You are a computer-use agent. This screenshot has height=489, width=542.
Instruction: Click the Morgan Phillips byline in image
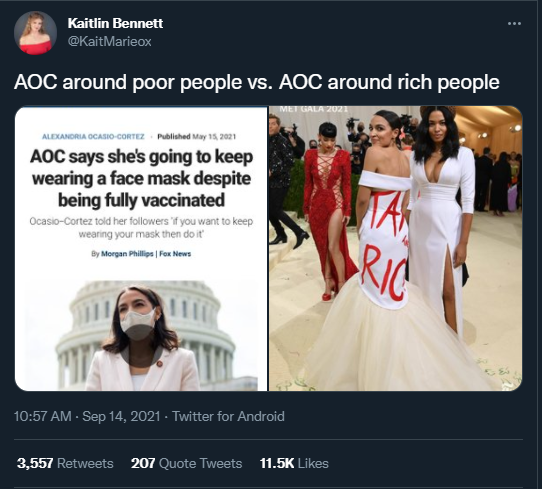click(x=127, y=254)
